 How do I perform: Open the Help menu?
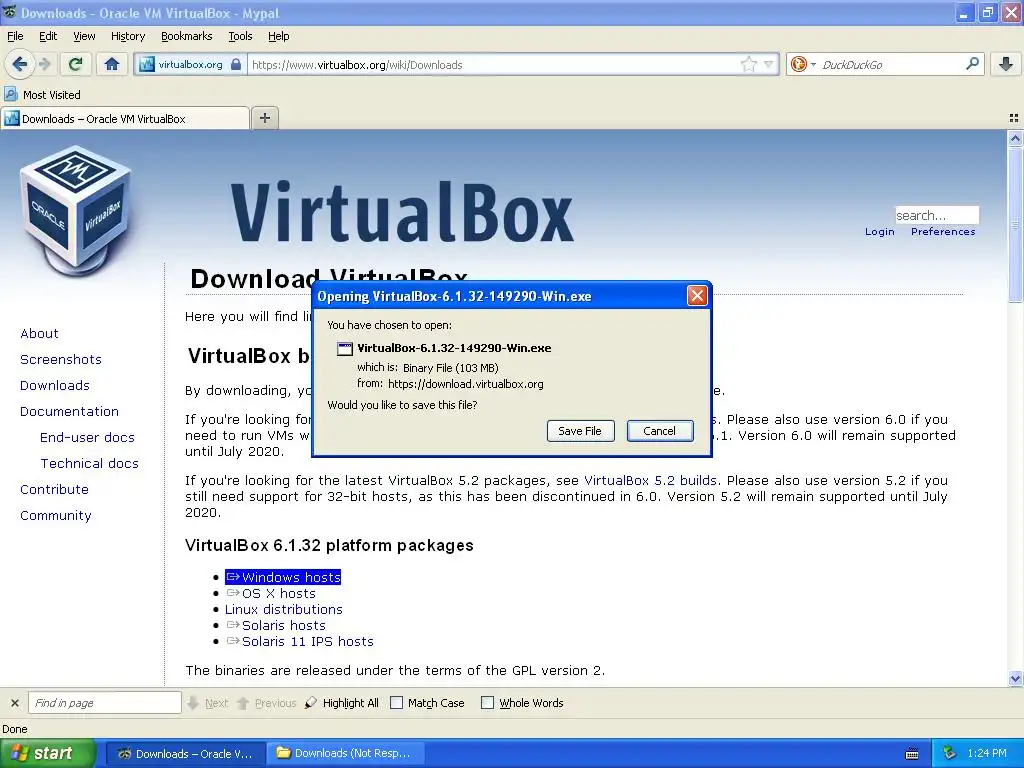tap(279, 36)
